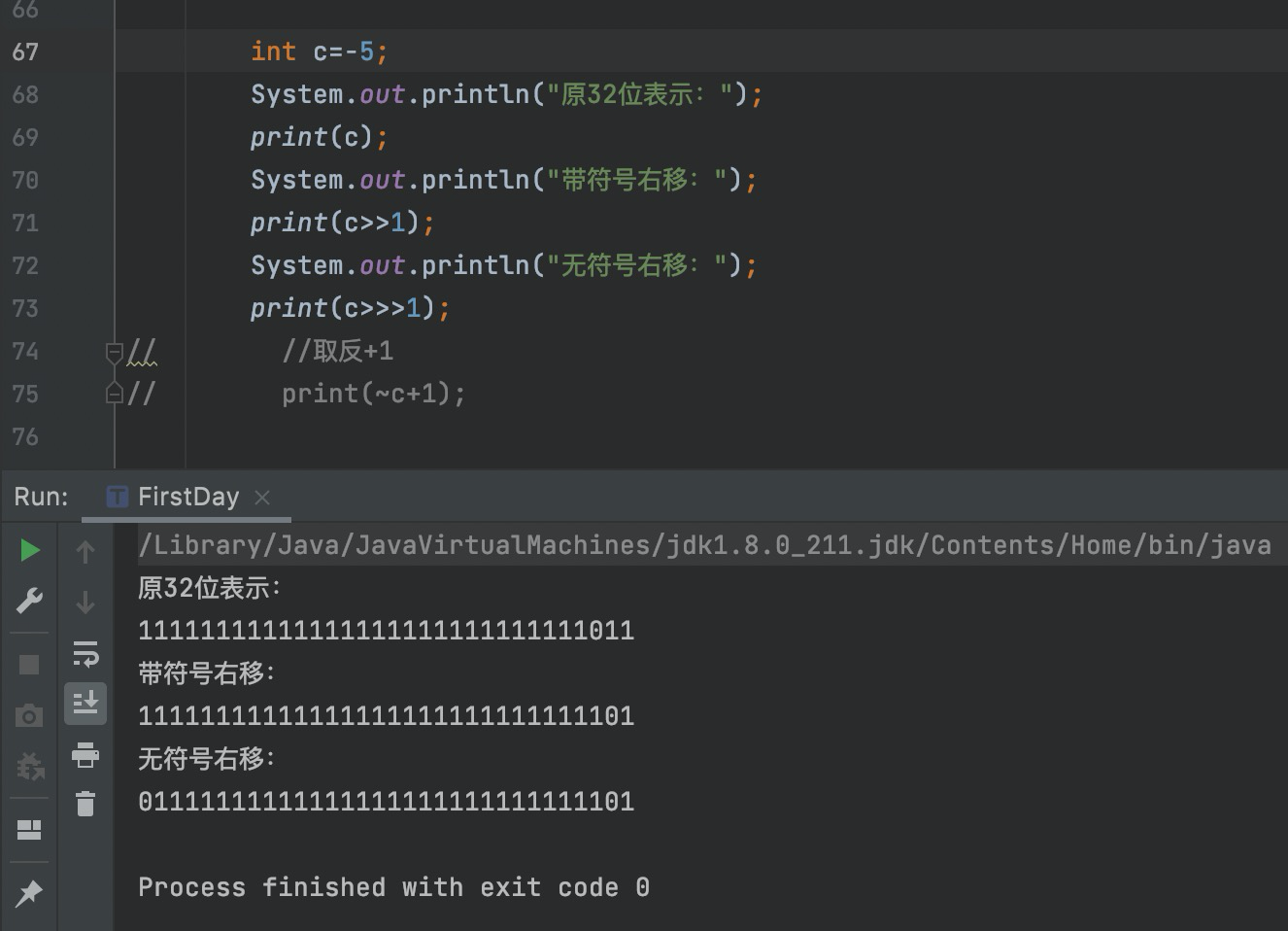Image resolution: width=1288 pixels, height=931 pixels.
Task: Click println "无符号右移" code line
Action: pos(503,265)
